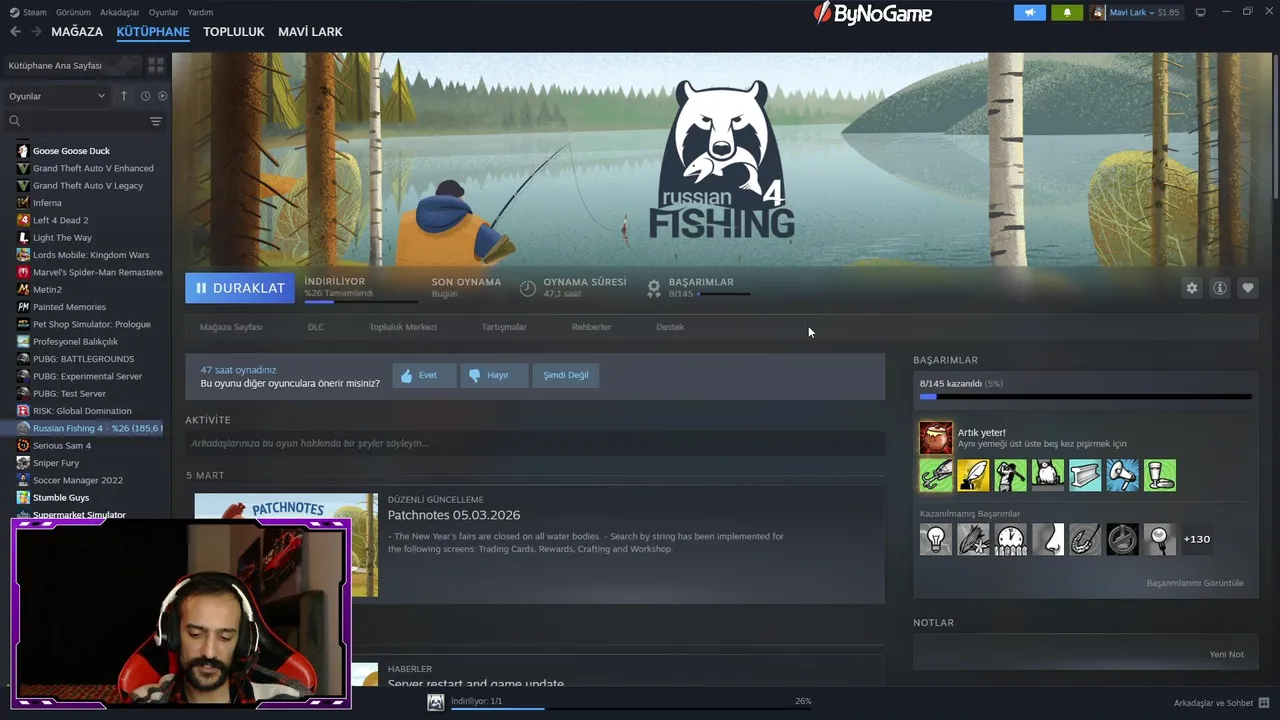Open the Rehberler tab

(591, 327)
